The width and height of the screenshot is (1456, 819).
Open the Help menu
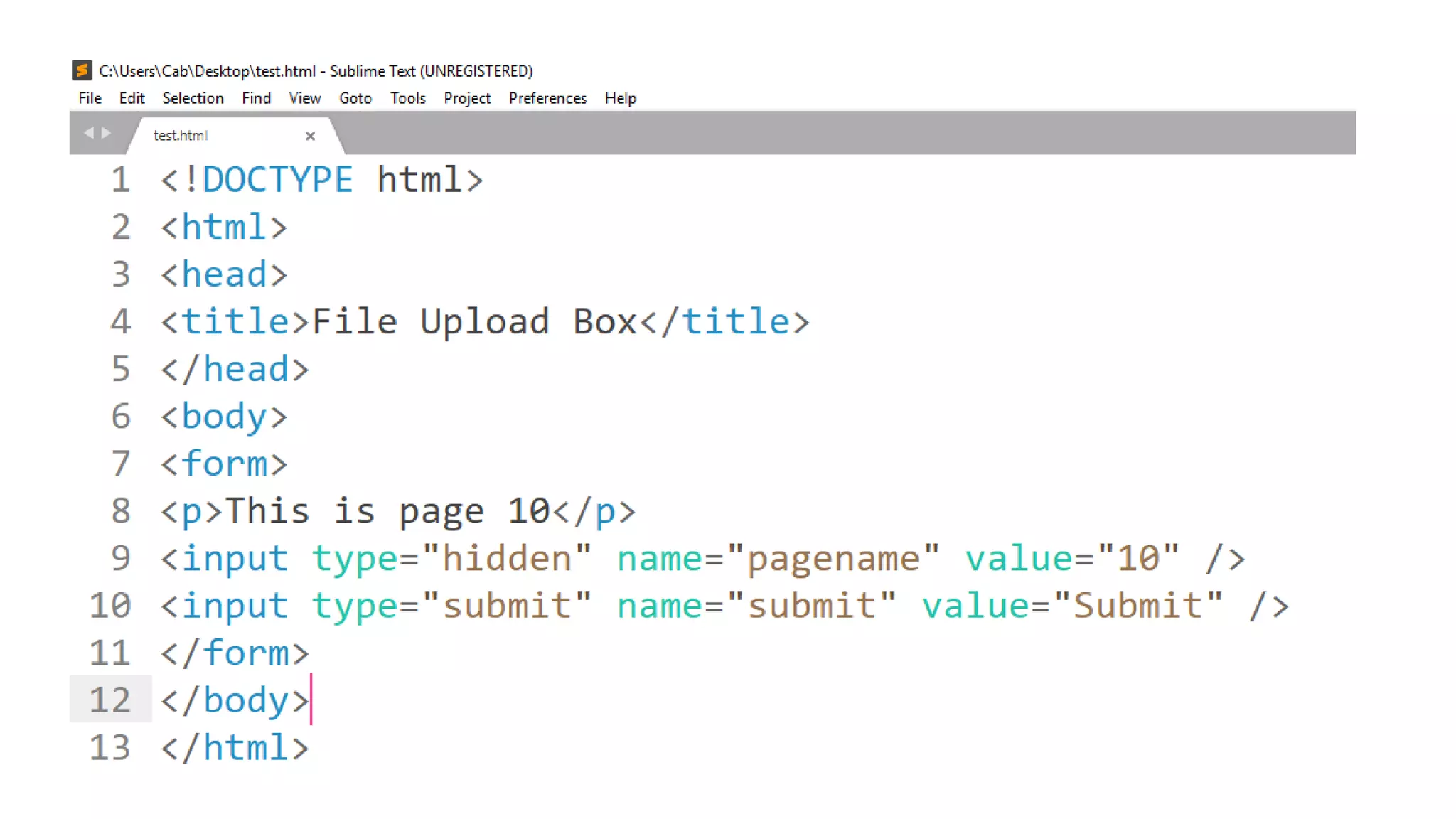coord(620,98)
